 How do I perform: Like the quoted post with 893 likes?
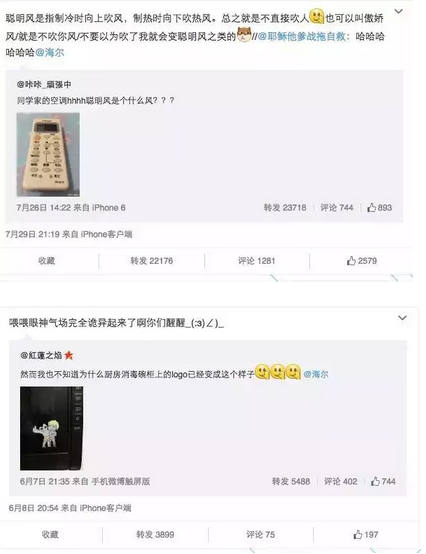click(x=379, y=207)
